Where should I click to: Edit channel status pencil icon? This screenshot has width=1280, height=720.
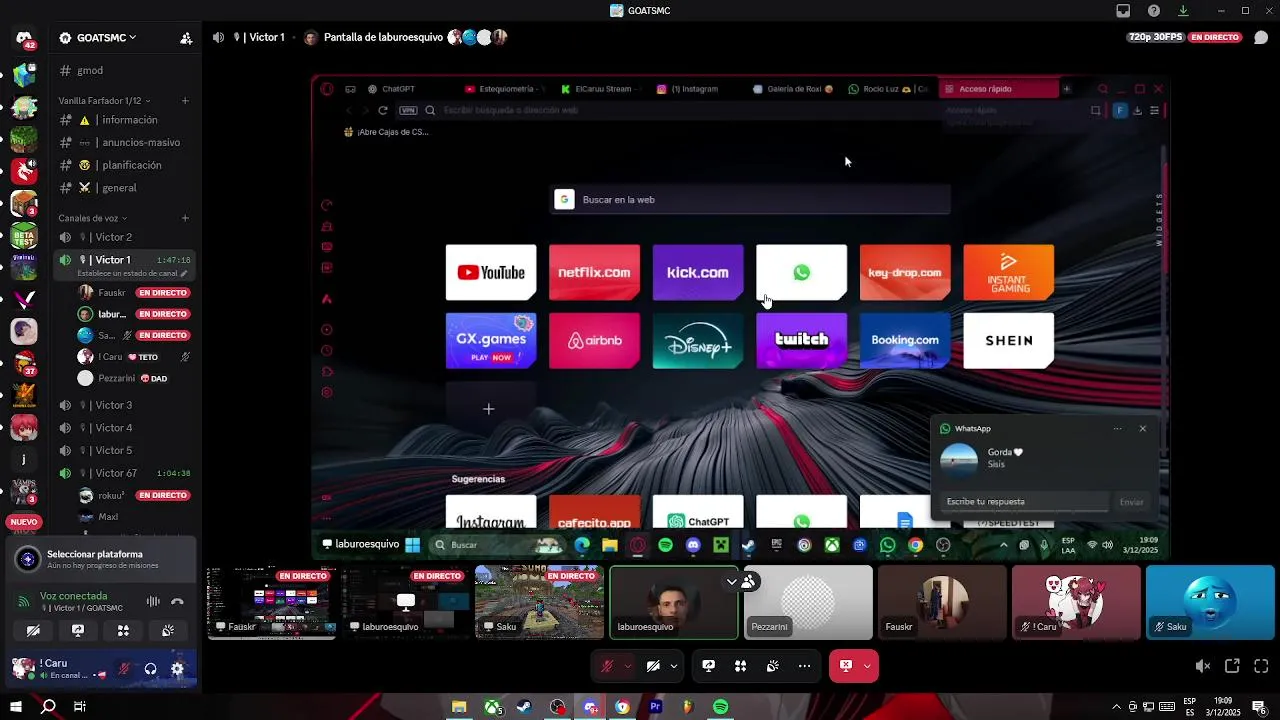(185, 273)
